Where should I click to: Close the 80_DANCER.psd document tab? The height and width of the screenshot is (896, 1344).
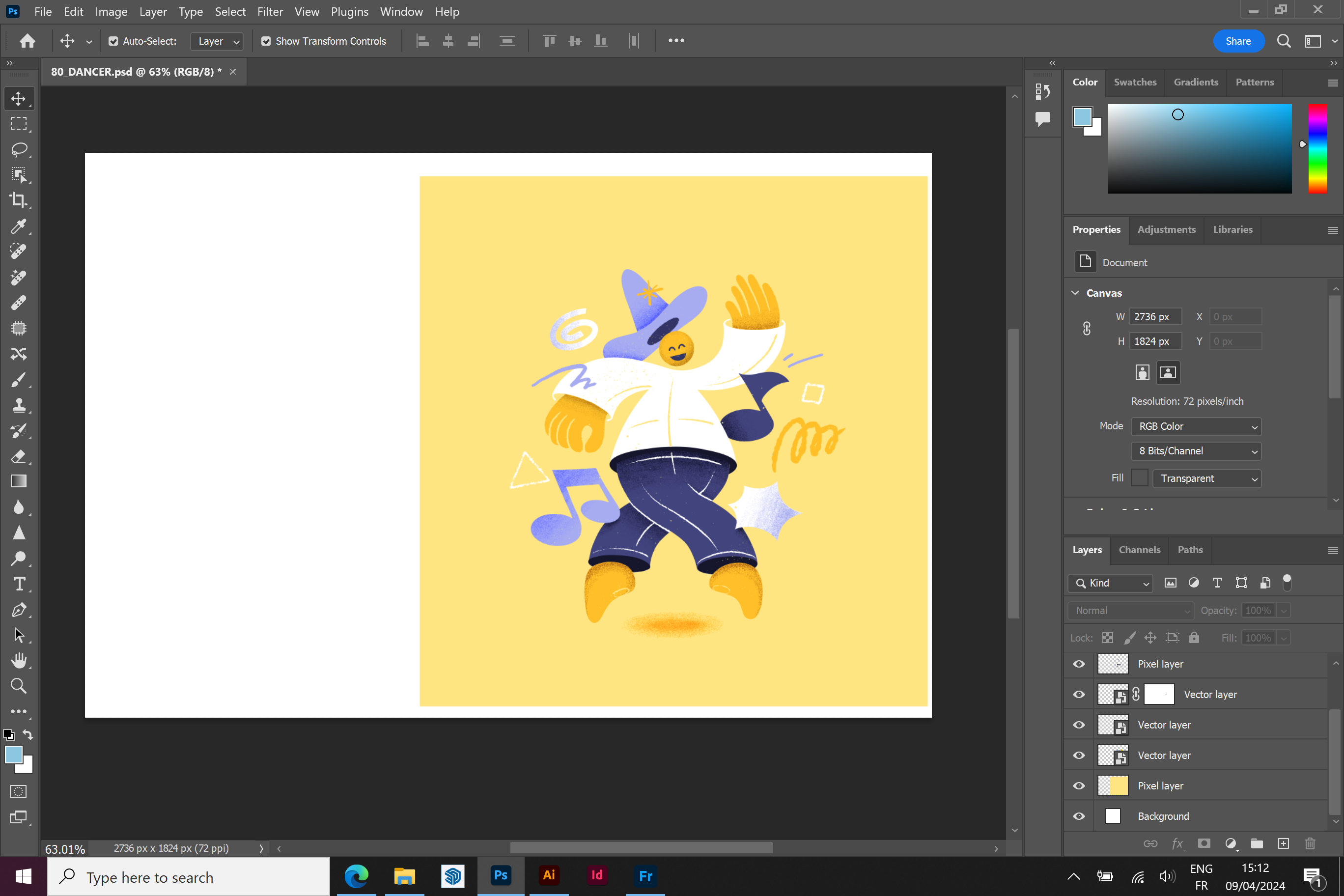[x=232, y=71]
